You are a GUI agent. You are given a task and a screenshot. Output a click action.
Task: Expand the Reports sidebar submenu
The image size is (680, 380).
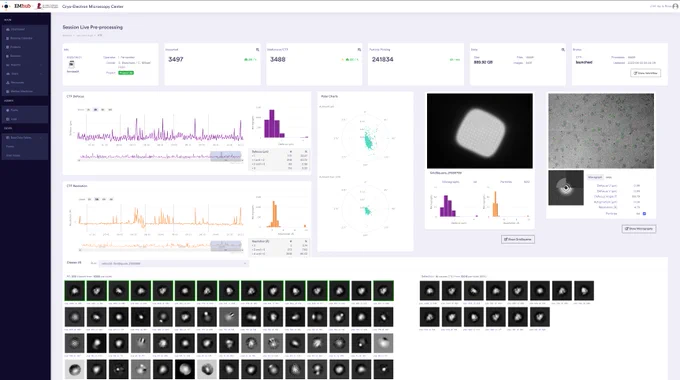coord(25,65)
